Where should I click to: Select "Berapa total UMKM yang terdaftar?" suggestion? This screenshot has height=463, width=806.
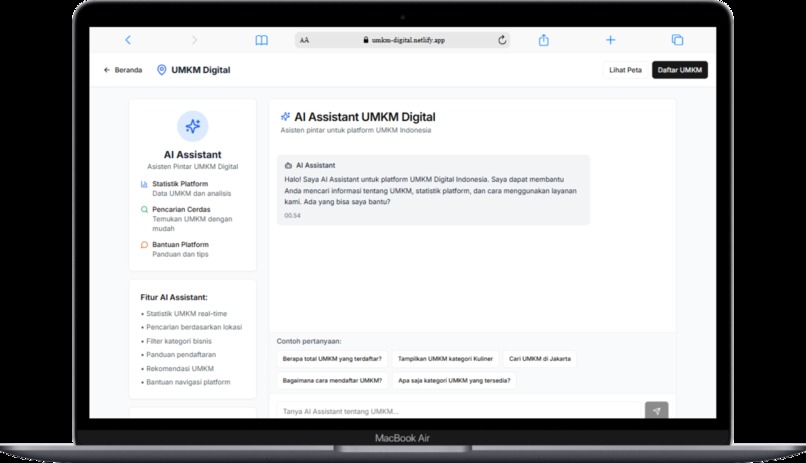[x=332, y=359]
